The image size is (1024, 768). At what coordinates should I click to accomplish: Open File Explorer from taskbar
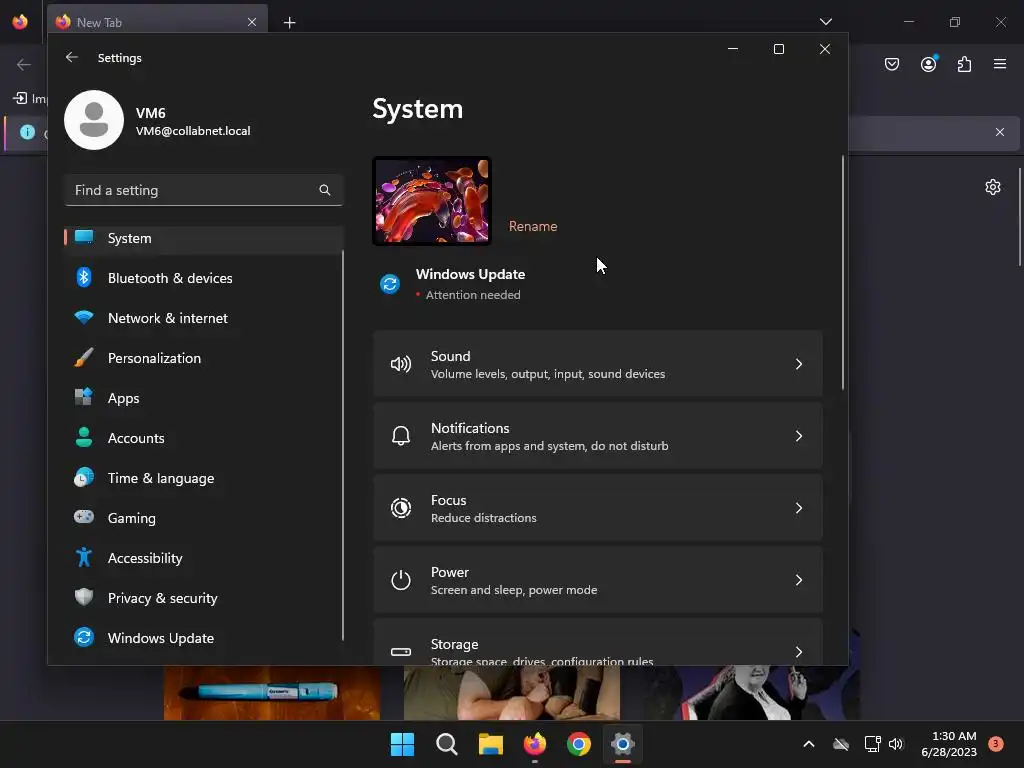[490, 744]
